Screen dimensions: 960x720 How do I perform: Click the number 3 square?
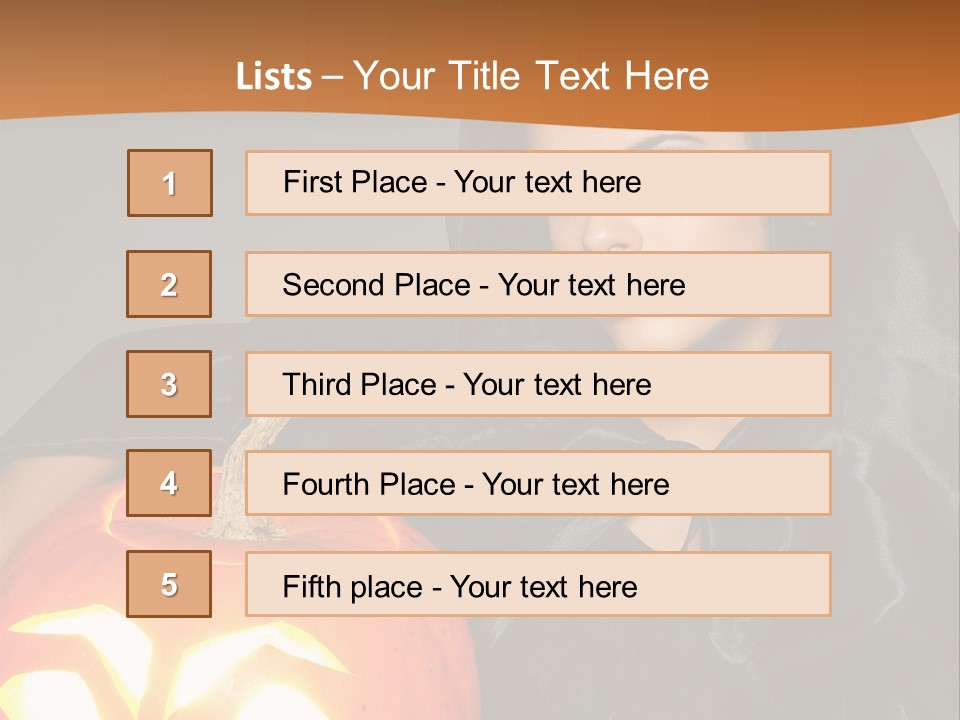tap(169, 384)
